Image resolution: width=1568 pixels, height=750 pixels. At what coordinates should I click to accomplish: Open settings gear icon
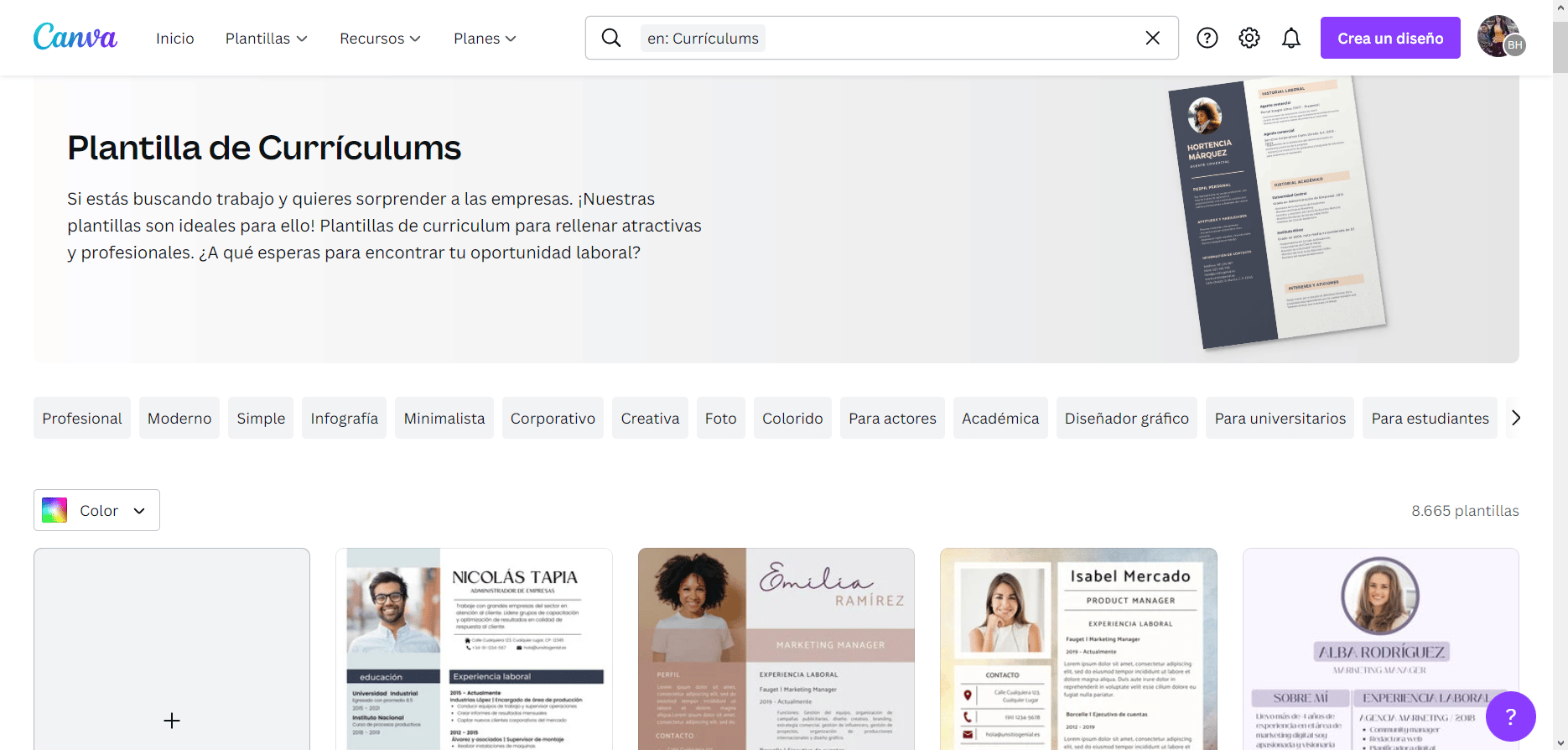point(1249,38)
